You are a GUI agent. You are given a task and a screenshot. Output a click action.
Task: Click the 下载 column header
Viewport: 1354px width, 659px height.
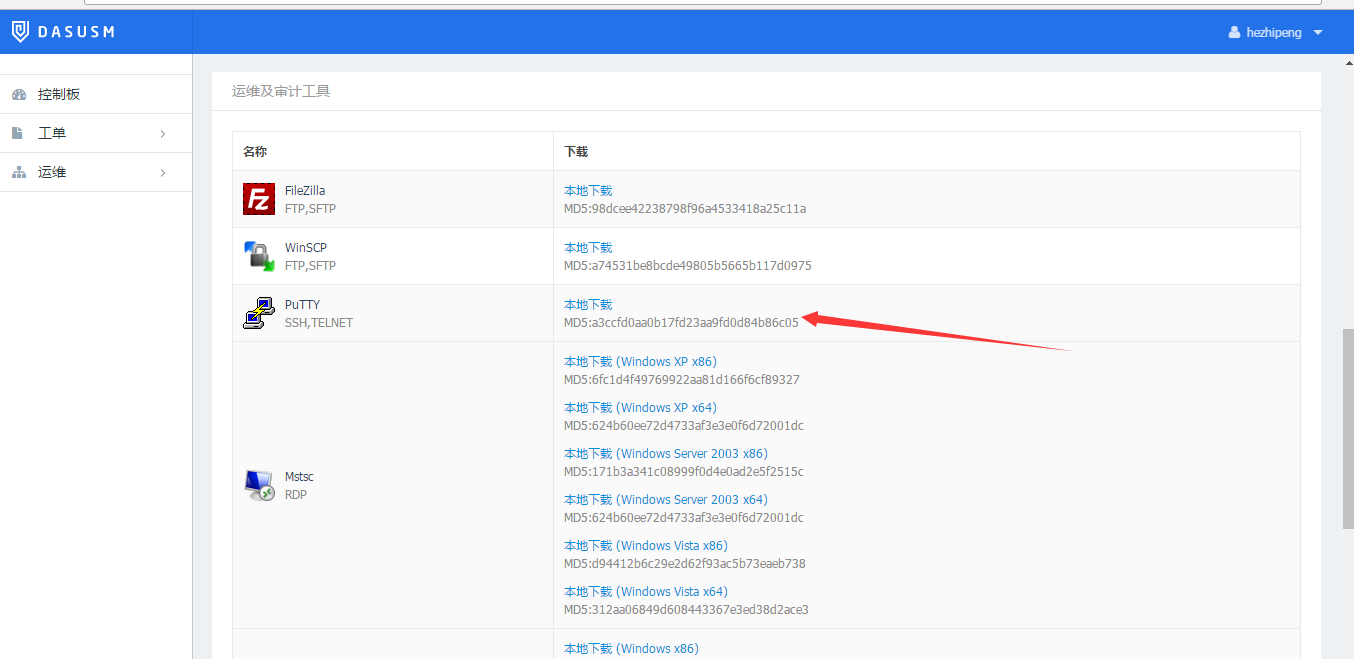pos(576,151)
